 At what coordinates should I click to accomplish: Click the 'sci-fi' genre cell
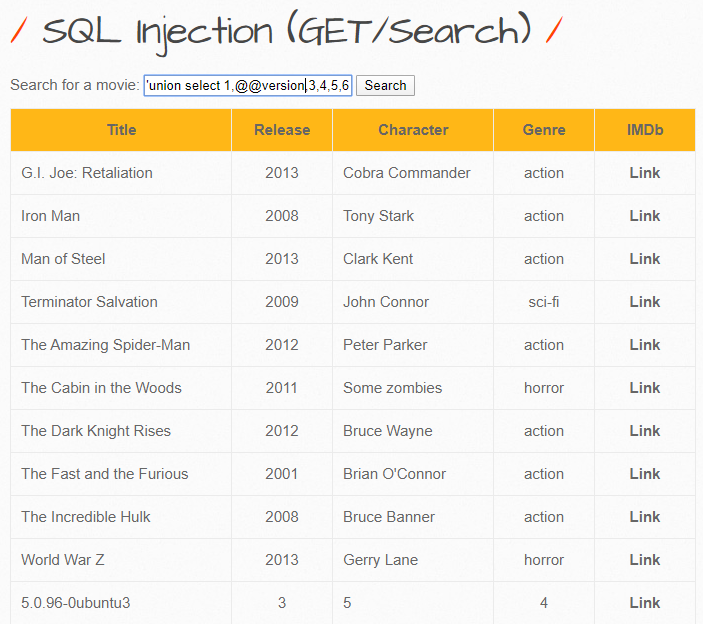(544, 302)
